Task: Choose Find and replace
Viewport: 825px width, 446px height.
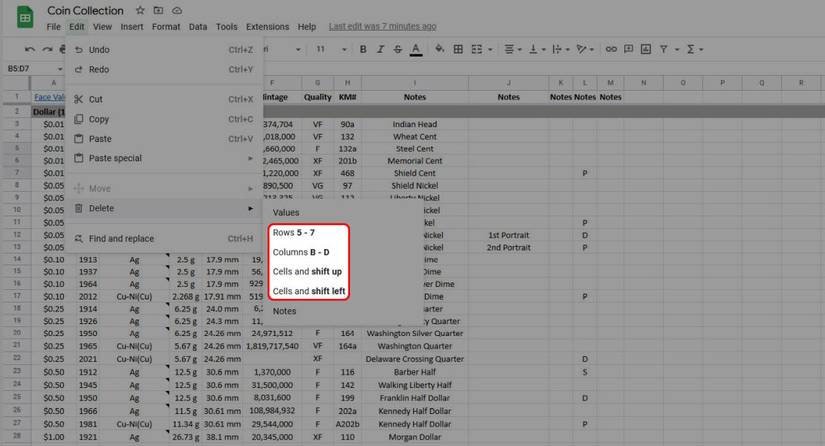Action: click(x=164, y=238)
